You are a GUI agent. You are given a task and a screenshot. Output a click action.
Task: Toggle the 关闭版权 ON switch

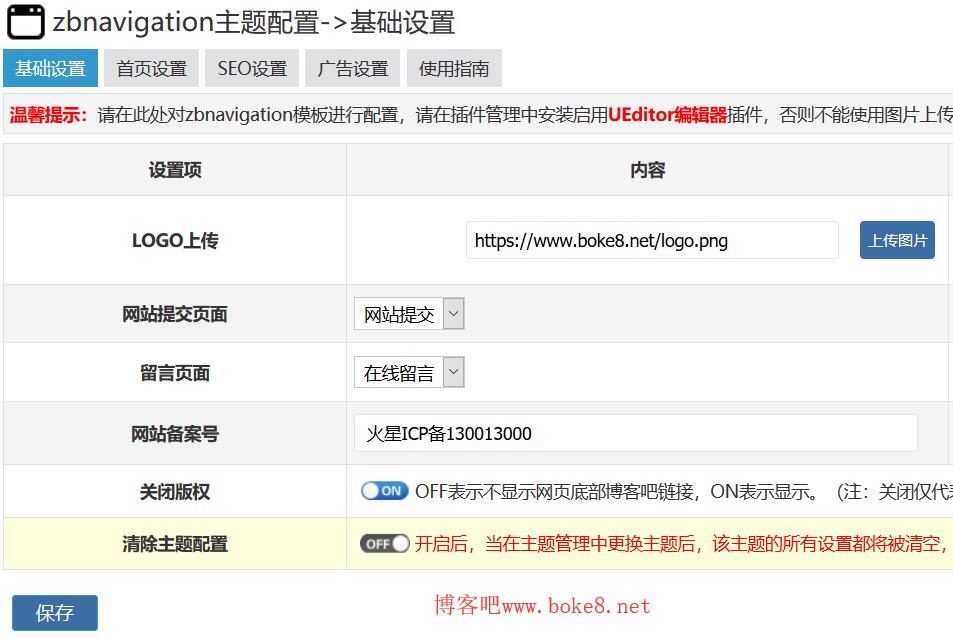[384, 491]
